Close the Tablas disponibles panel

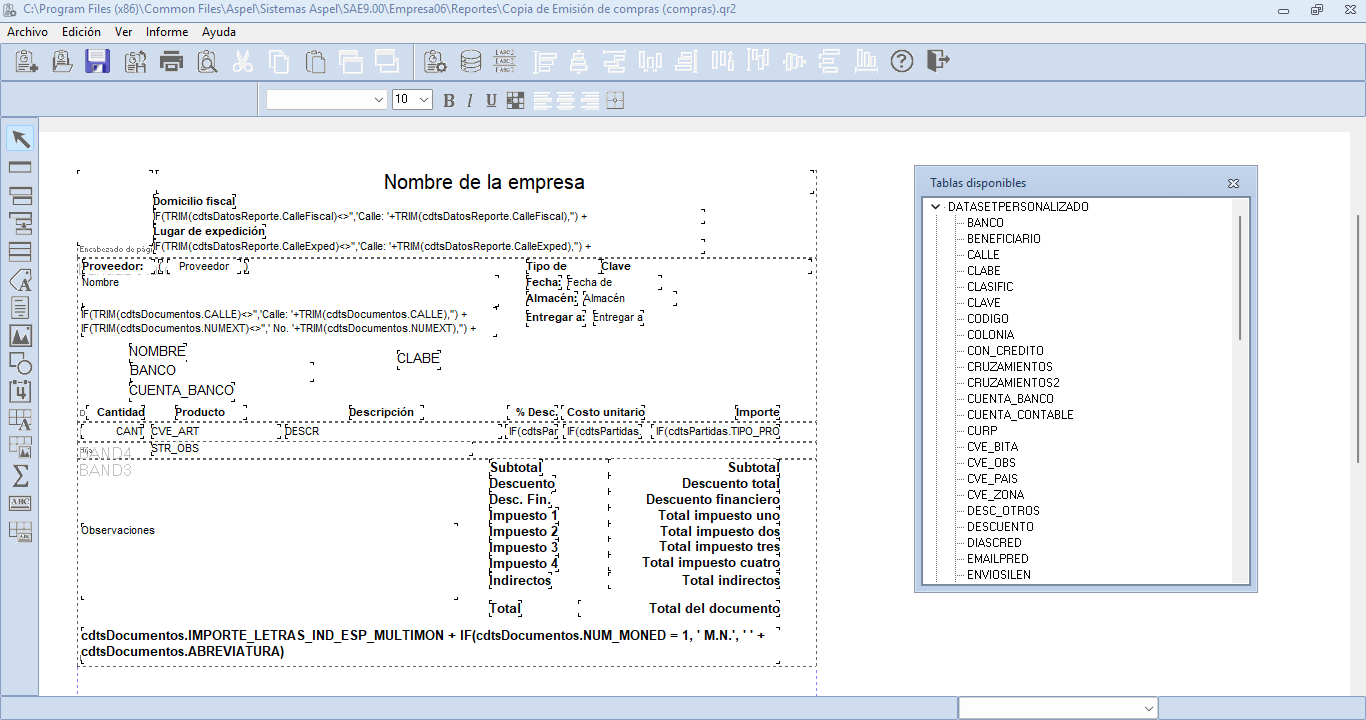pyautogui.click(x=1233, y=184)
